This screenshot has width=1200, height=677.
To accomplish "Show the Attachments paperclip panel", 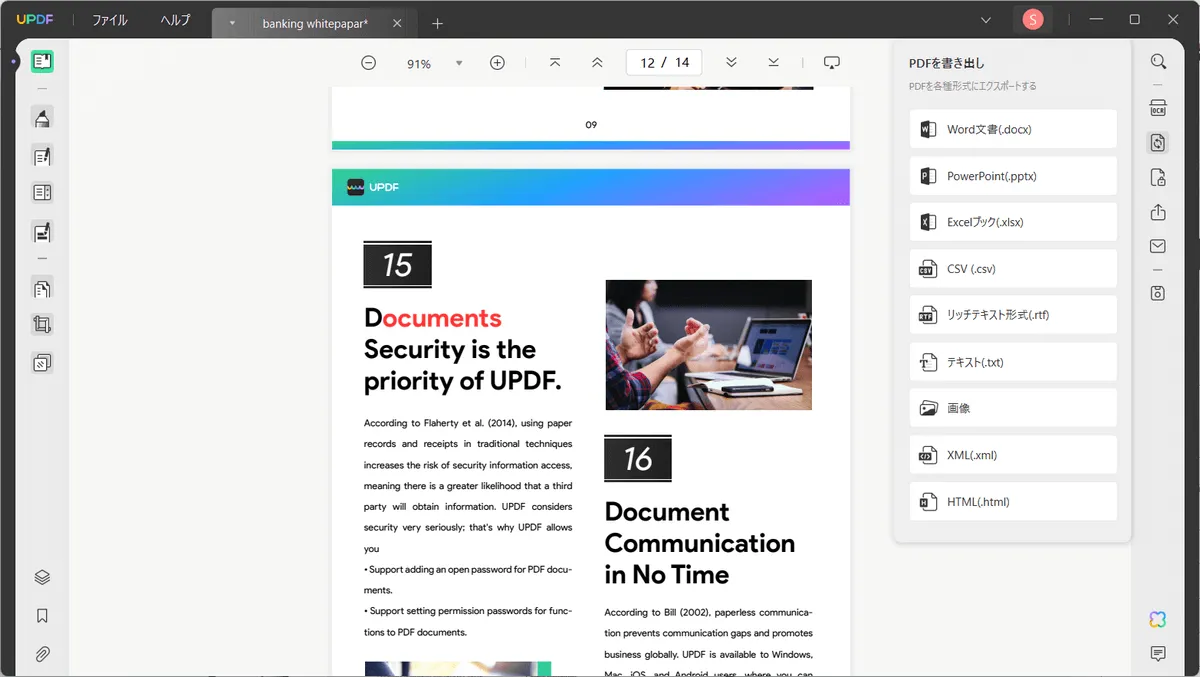I will [x=42, y=654].
